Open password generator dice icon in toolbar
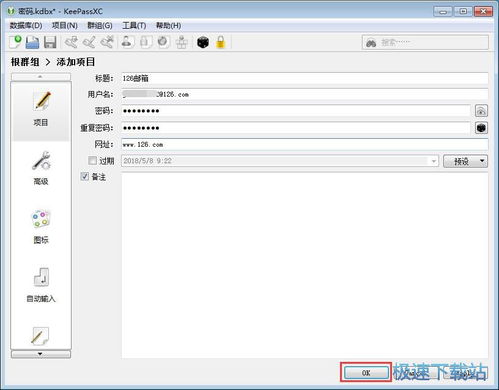499x390 pixels. (x=203, y=42)
